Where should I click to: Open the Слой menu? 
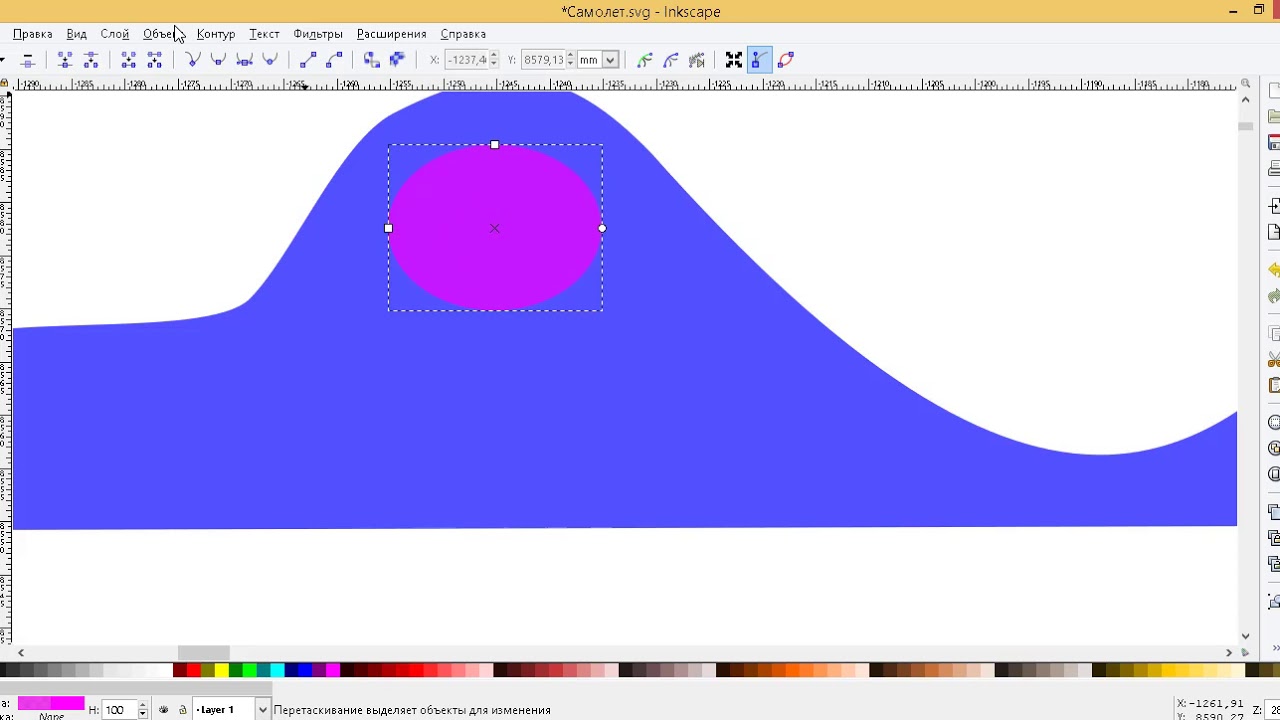point(115,34)
